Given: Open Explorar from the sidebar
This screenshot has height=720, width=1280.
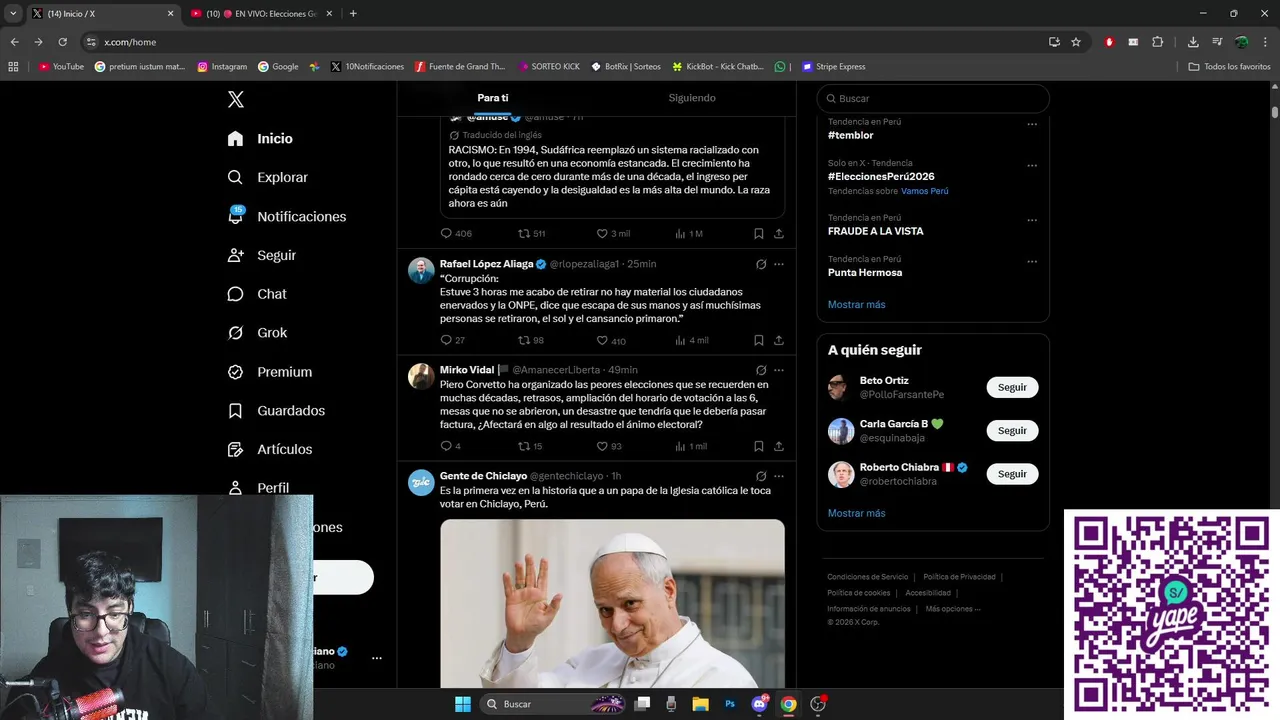Looking at the screenshot, I should click(x=267, y=177).
